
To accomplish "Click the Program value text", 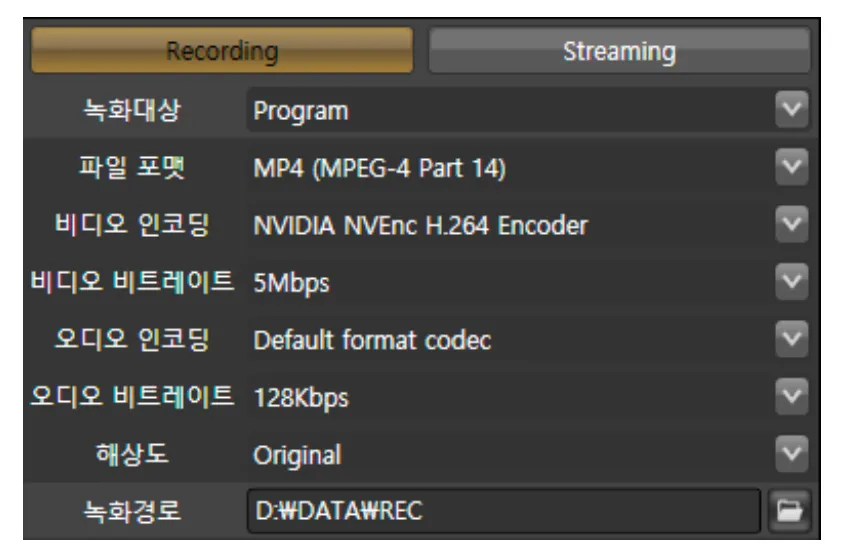I will pos(301,111).
